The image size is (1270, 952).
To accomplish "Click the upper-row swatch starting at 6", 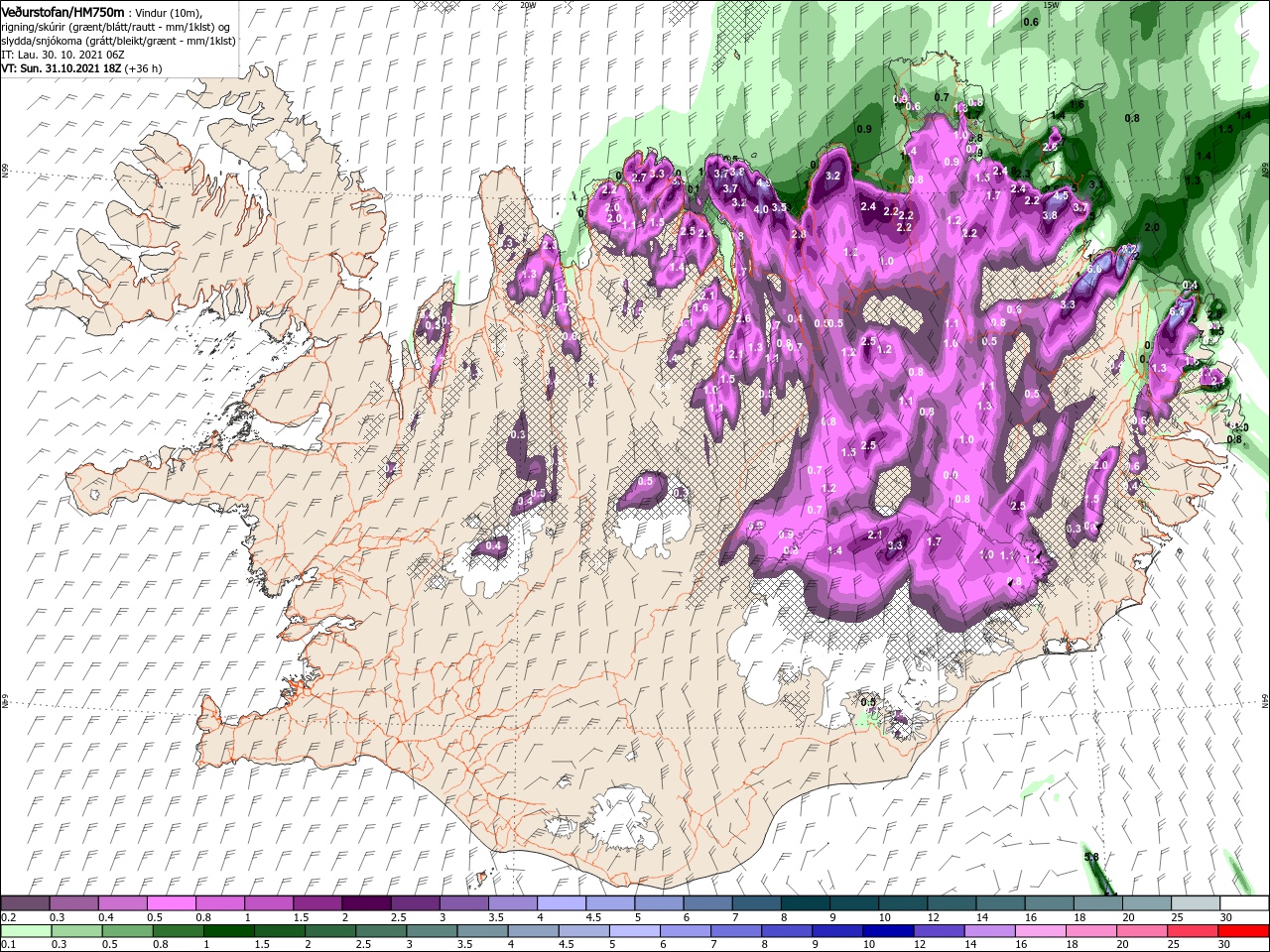I will pyautogui.click(x=707, y=903).
